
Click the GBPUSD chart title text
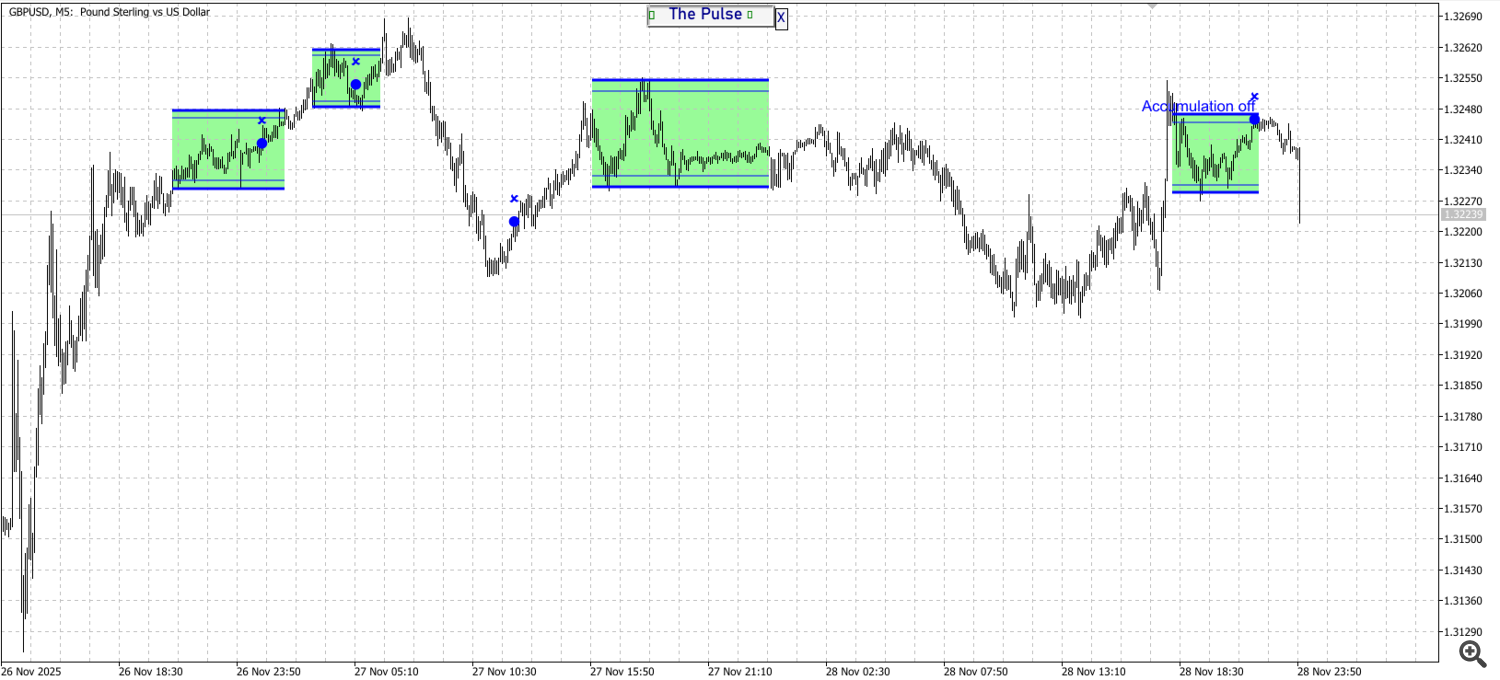point(105,12)
